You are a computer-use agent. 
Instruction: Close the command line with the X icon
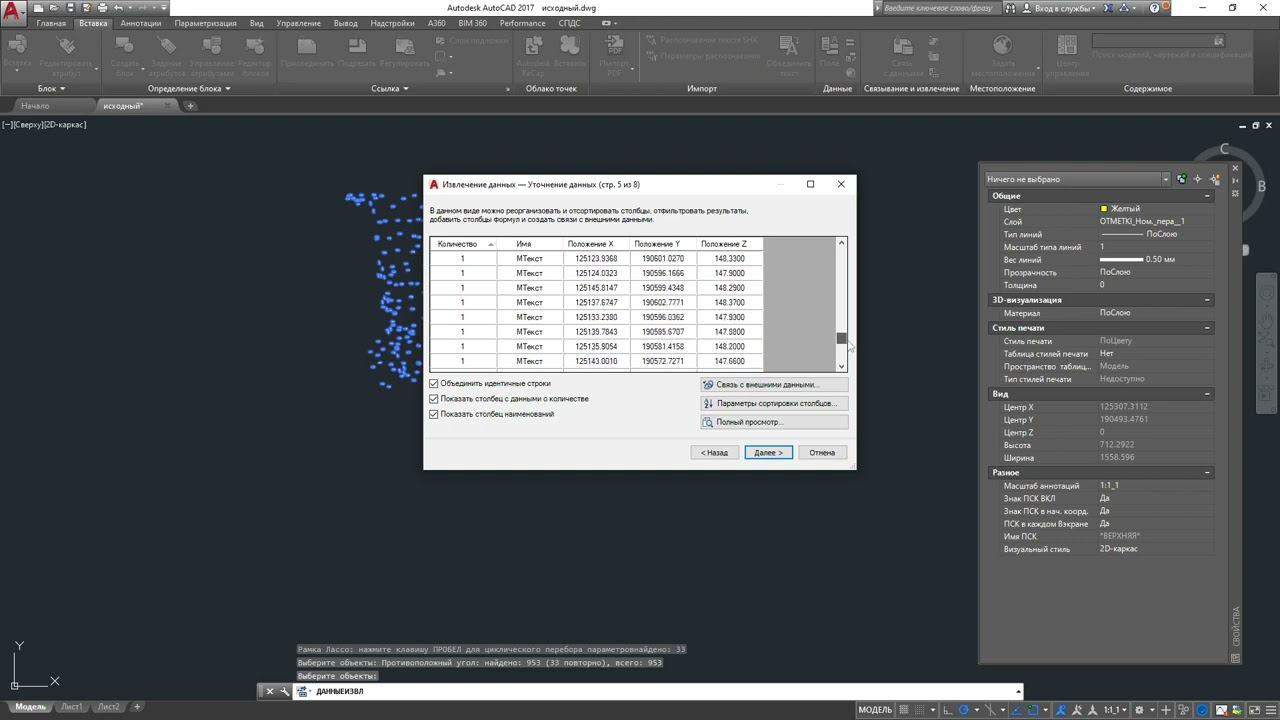click(269, 691)
